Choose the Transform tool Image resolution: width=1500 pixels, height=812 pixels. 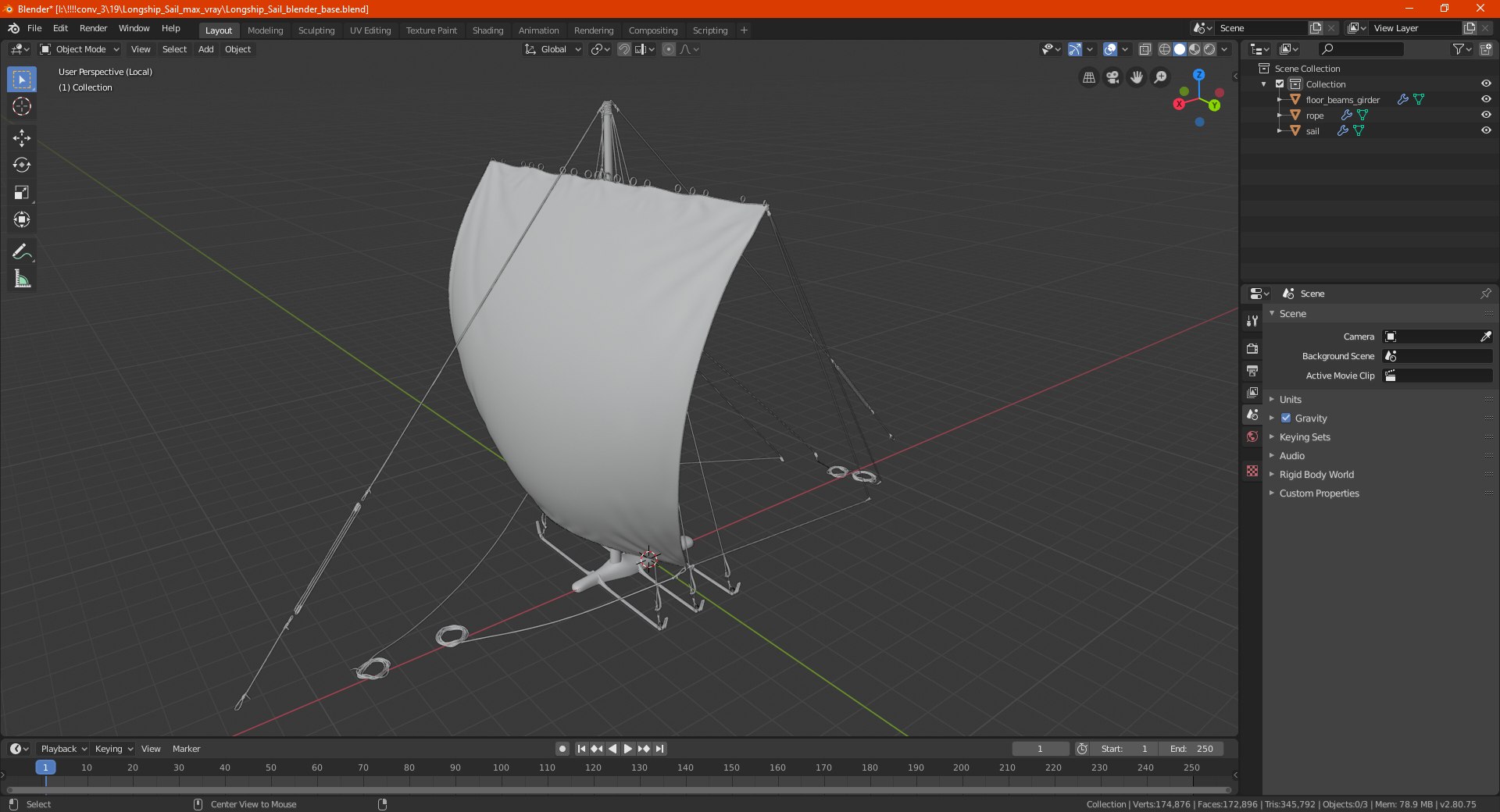coord(22,220)
